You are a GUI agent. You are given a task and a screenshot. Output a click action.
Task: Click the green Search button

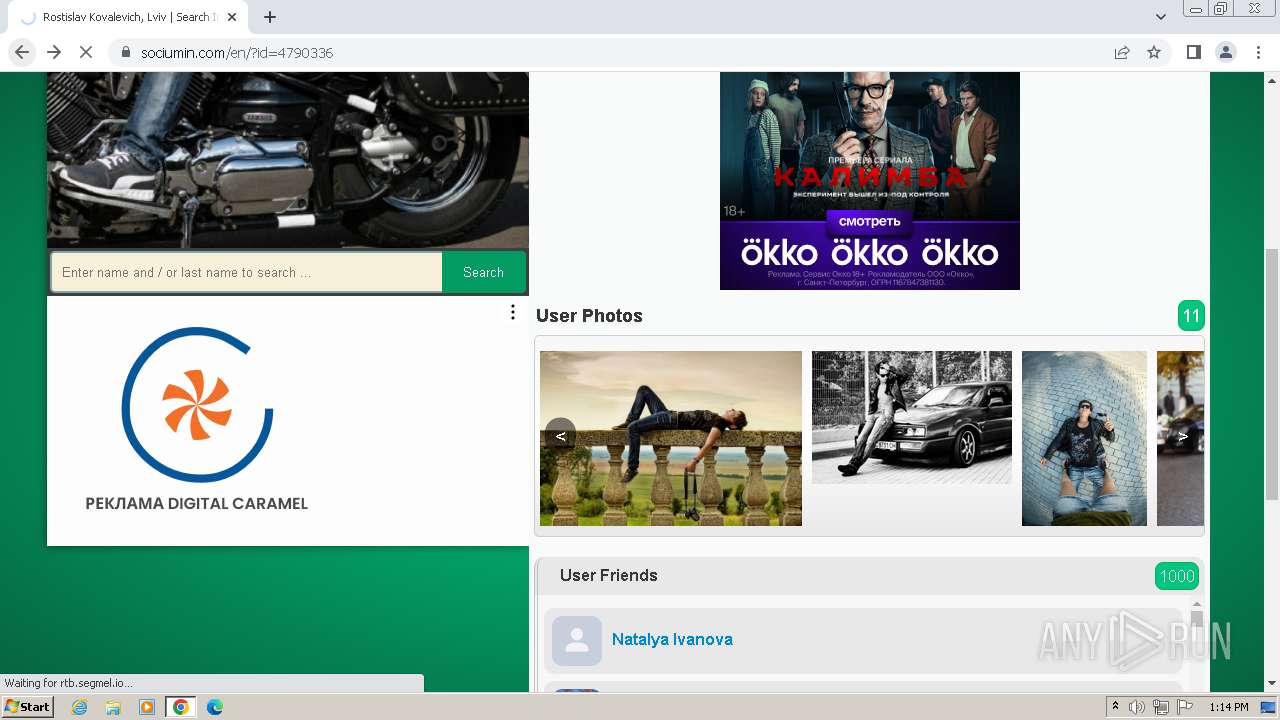[483, 272]
